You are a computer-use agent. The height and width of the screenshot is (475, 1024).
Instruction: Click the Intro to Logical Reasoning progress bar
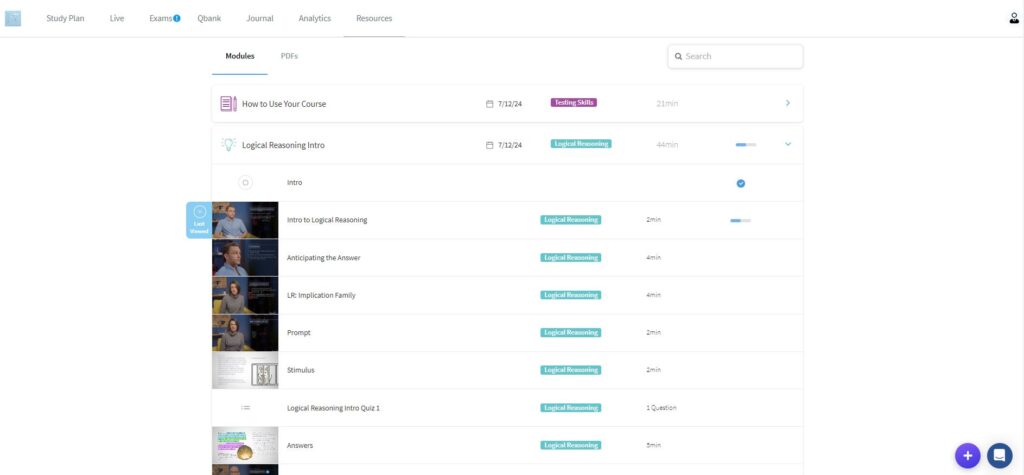(x=740, y=220)
